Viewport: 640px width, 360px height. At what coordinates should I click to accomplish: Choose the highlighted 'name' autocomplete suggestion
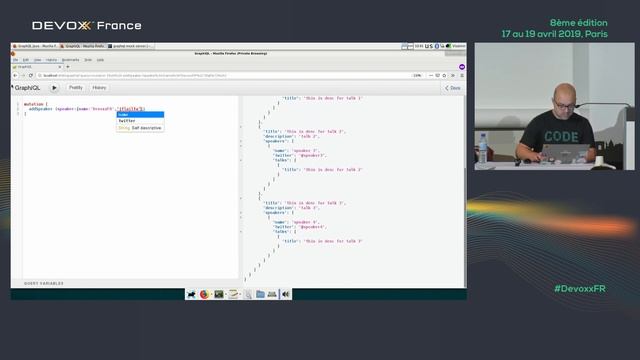[x=140, y=115]
